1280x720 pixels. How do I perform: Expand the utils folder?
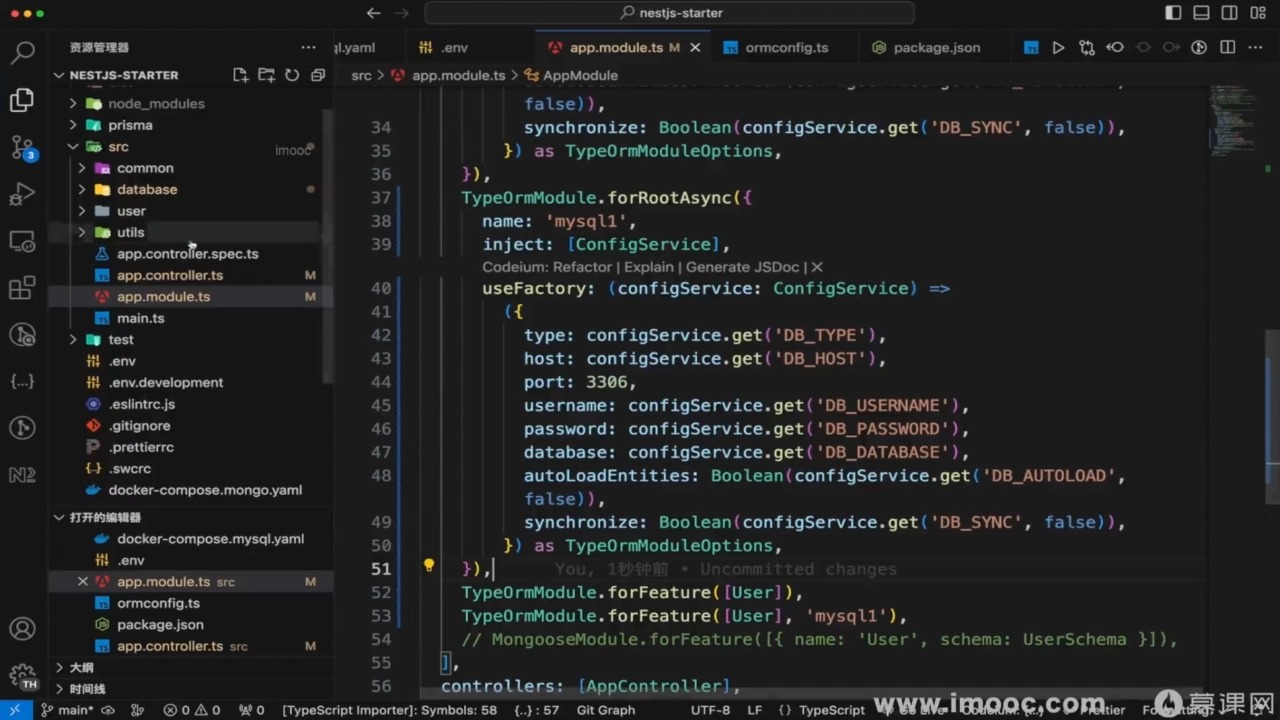[82, 232]
